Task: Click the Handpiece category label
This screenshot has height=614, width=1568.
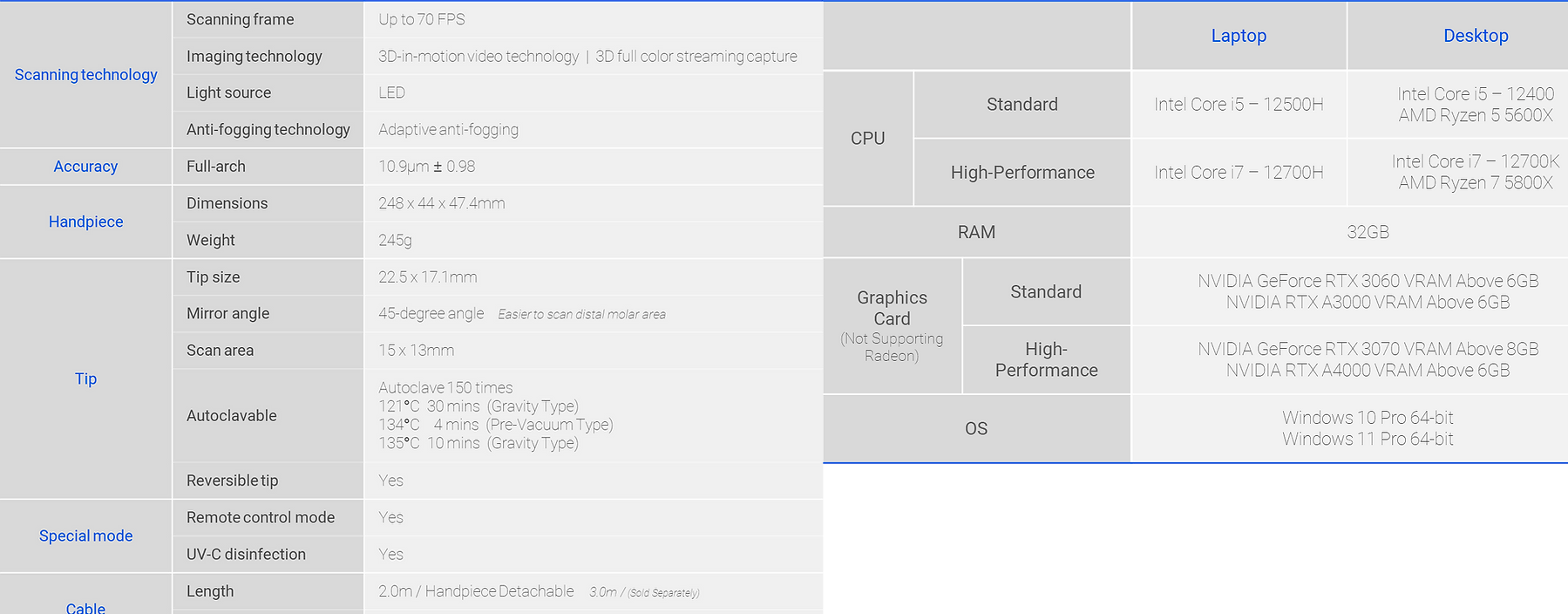Action: (85, 222)
